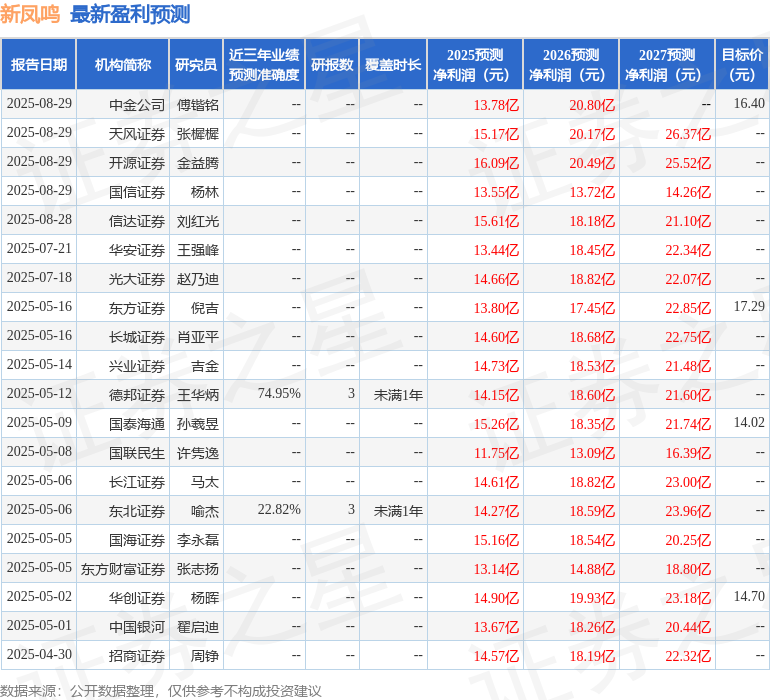770x700 pixels.
Task: Click the accuracy value 74.95%
Action: 279,393
